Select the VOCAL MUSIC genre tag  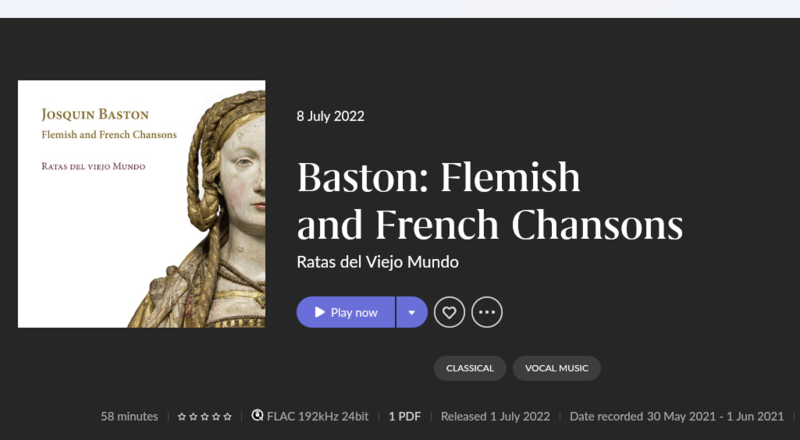tap(557, 368)
